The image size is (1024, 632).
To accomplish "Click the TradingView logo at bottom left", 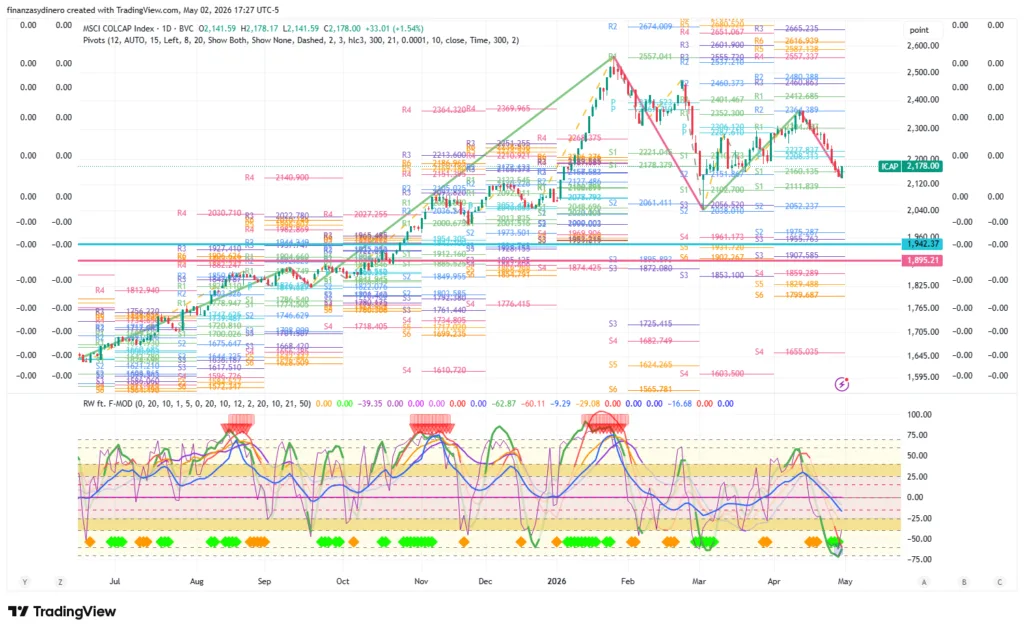I will (x=62, y=612).
